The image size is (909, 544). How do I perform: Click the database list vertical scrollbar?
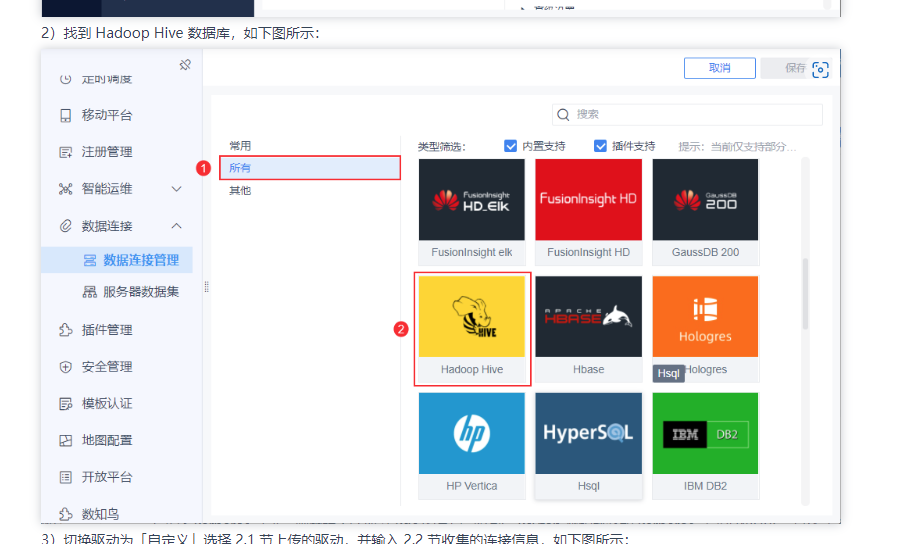805,295
